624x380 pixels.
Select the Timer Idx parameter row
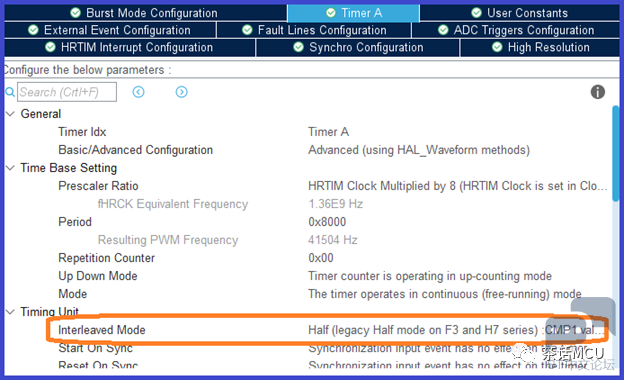[82, 132]
